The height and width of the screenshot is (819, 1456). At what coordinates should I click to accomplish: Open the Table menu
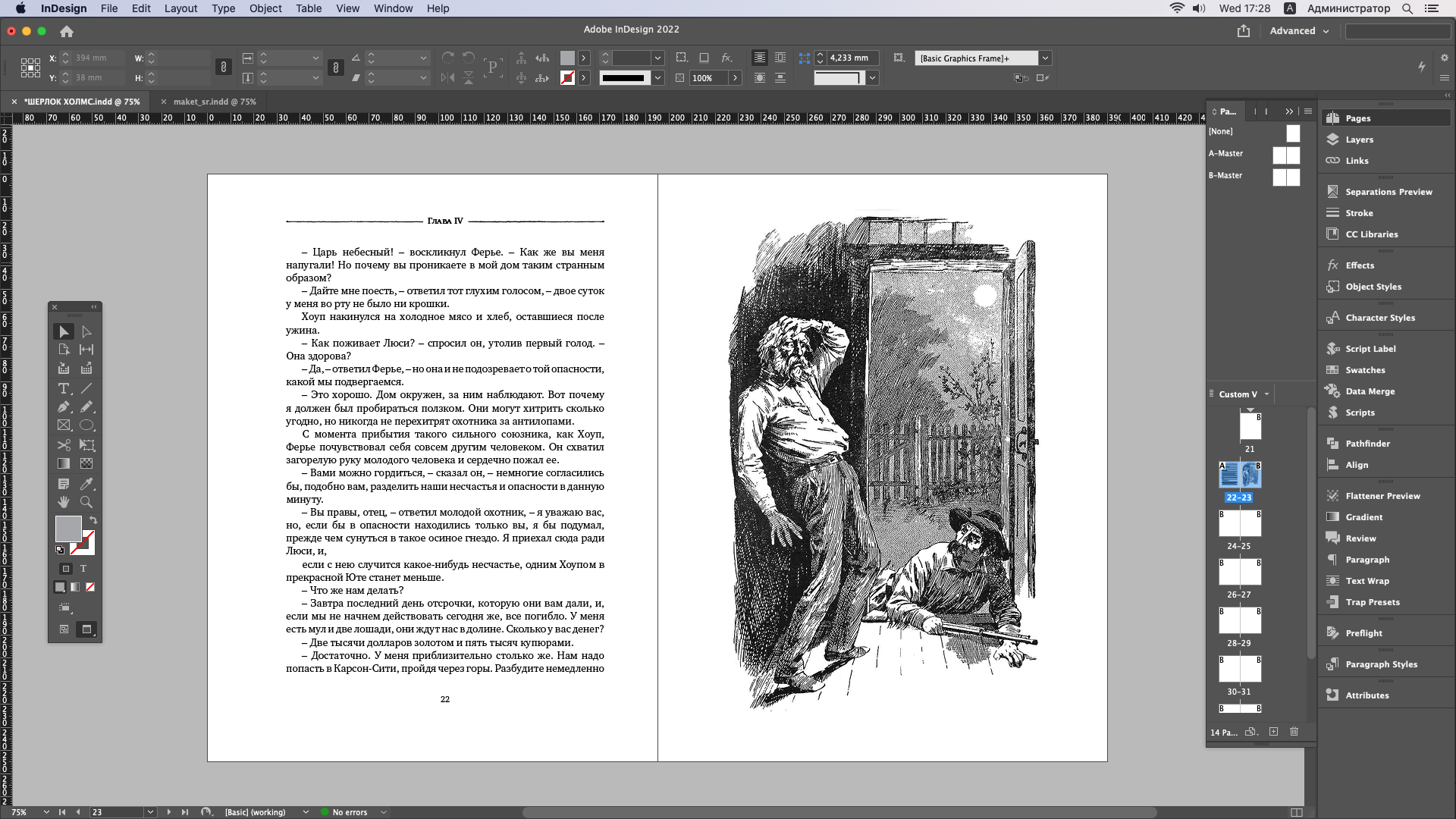(x=309, y=8)
